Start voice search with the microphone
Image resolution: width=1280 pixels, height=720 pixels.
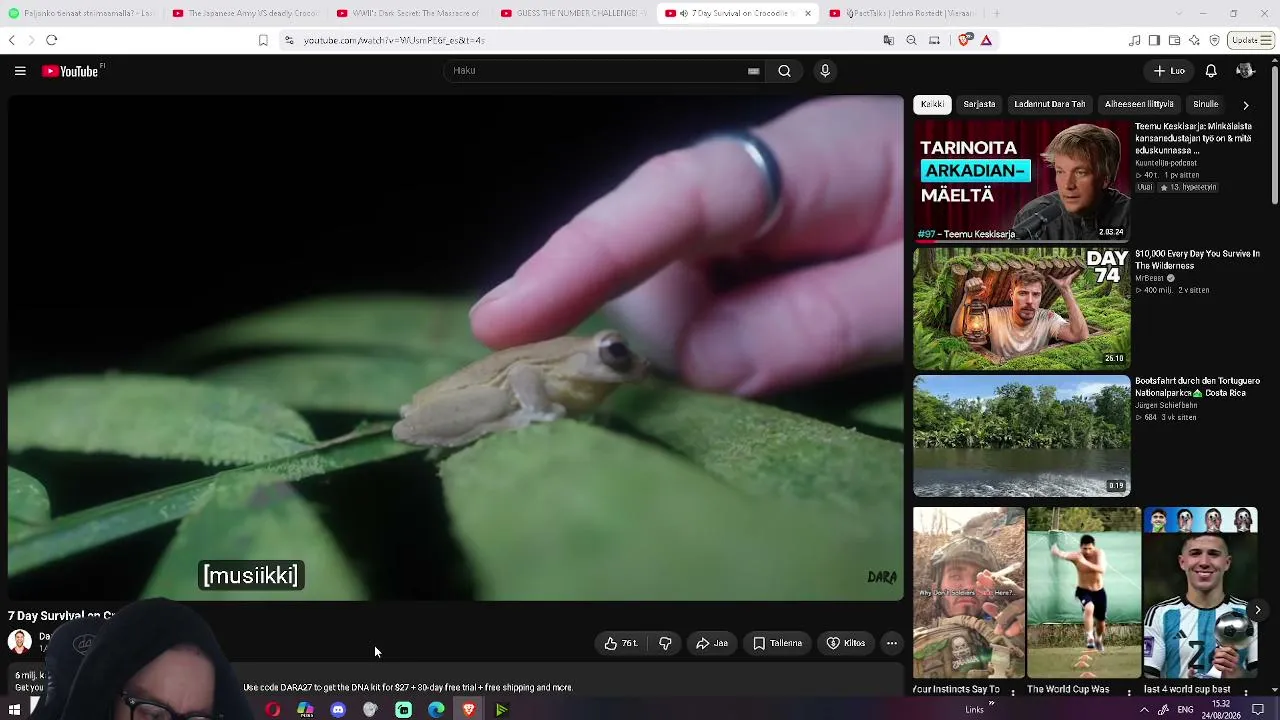point(825,71)
